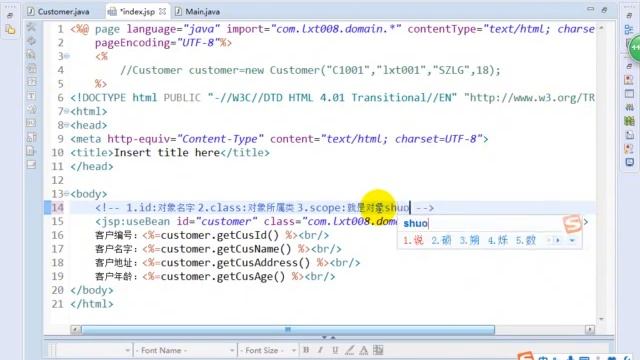Click the horizontal scrollbar's right arrow
The width and height of the screenshot is (640, 360).
coord(590,329)
